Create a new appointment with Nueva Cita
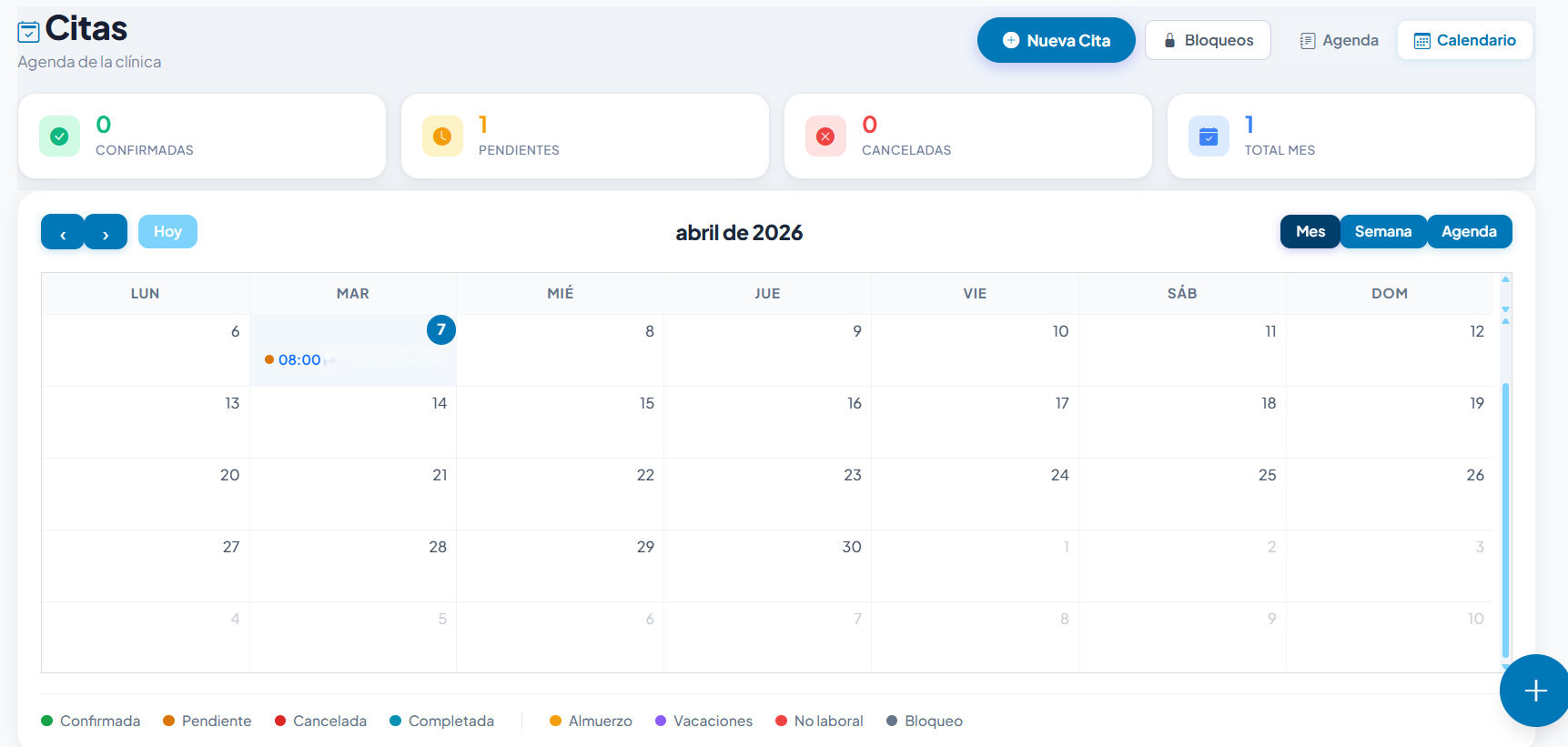The width and height of the screenshot is (1568, 747). click(1056, 40)
